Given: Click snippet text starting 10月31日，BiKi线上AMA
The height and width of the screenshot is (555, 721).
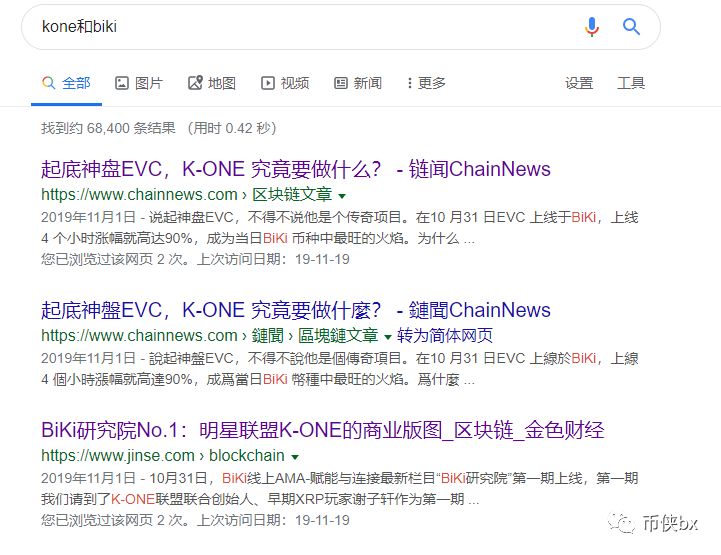Looking at the screenshot, I should pos(339,488).
